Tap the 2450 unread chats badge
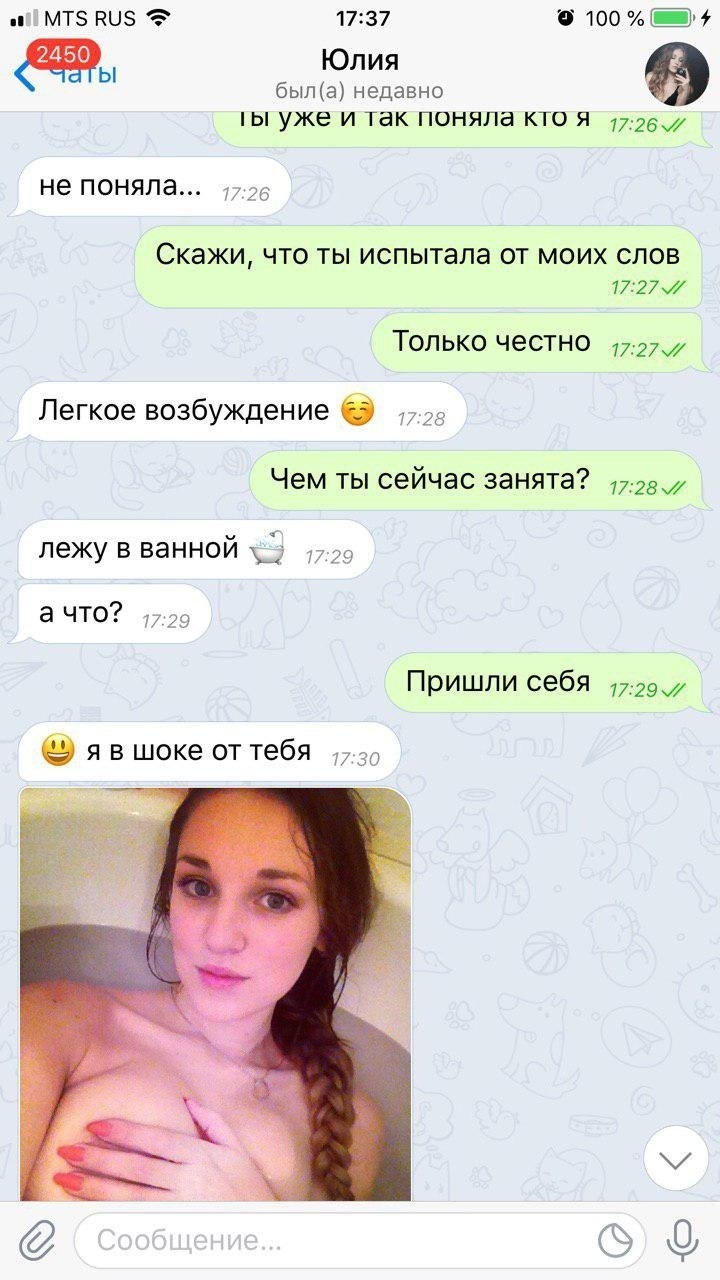 point(63,54)
